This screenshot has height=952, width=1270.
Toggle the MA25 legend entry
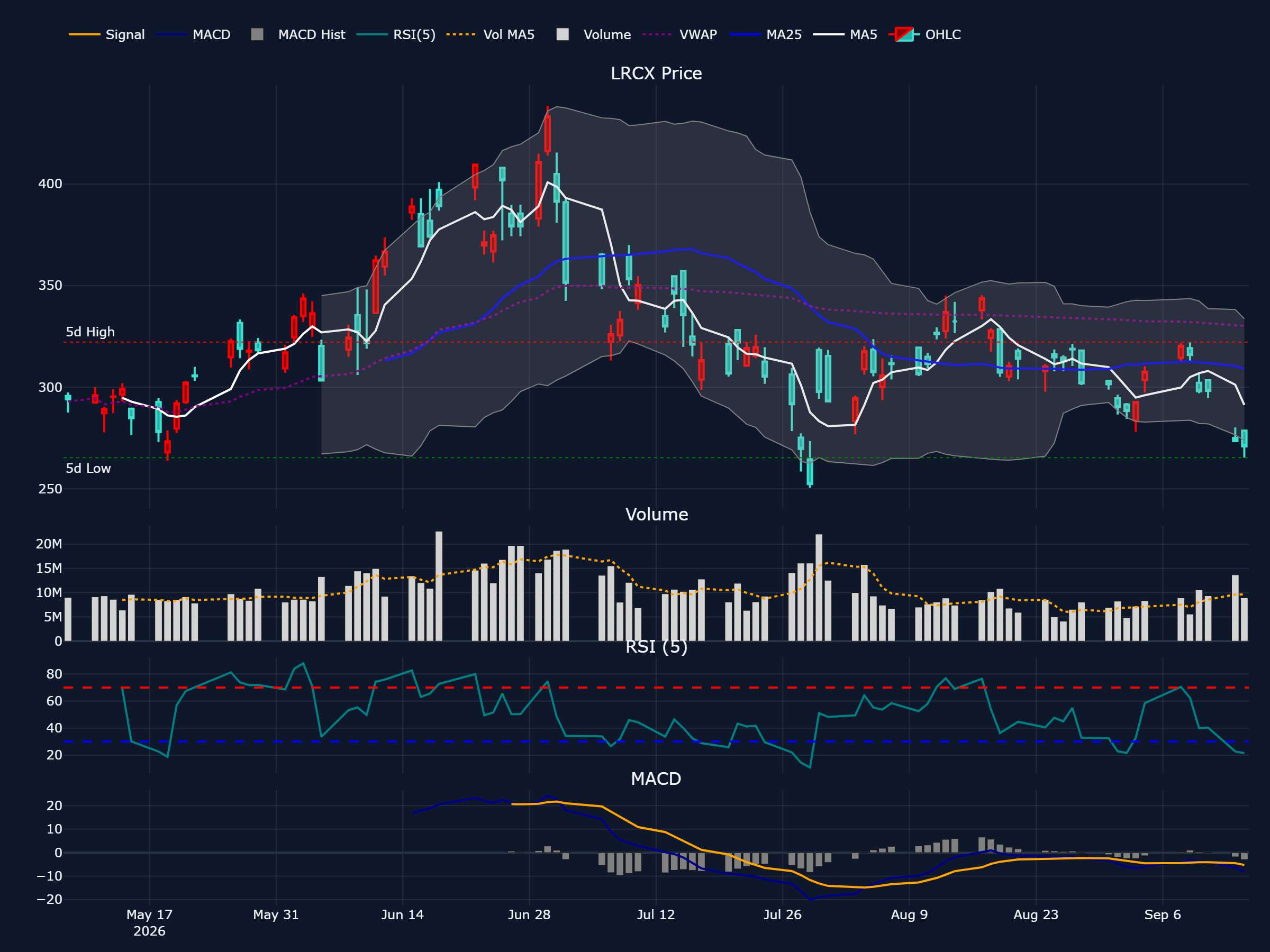pos(766,34)
